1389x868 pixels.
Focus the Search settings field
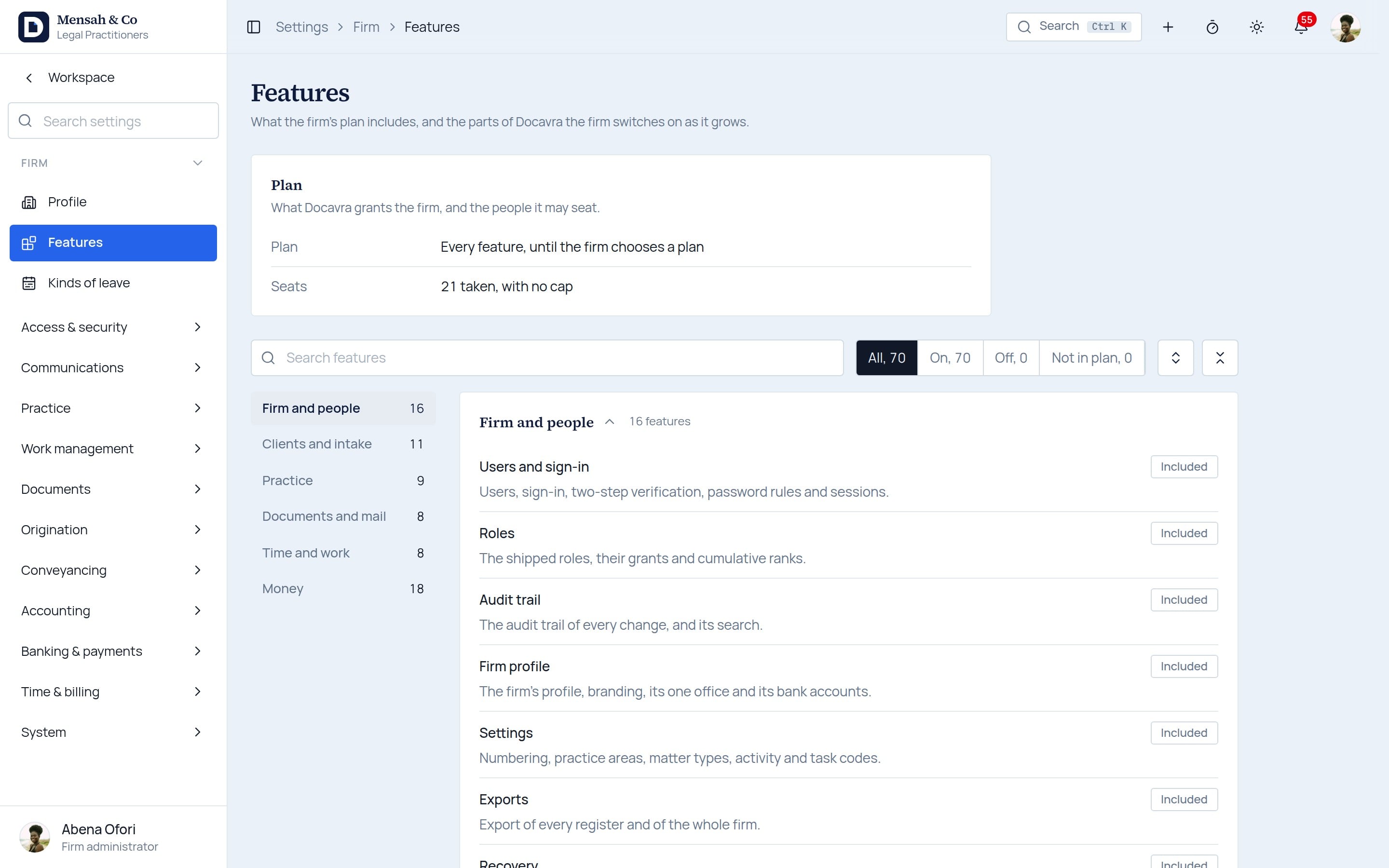113,121
